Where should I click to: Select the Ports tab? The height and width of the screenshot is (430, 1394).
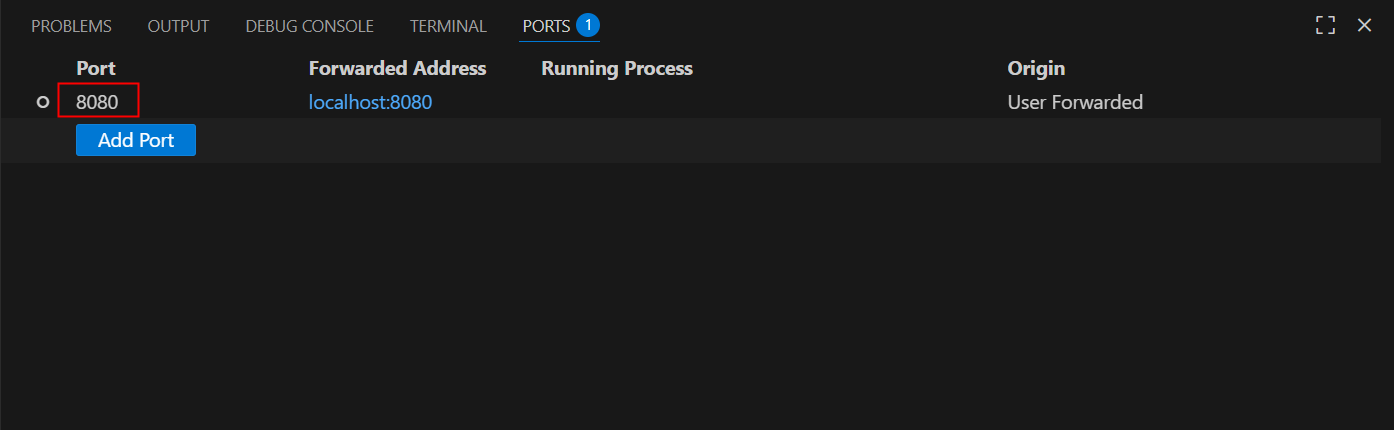tap(546, 26)
